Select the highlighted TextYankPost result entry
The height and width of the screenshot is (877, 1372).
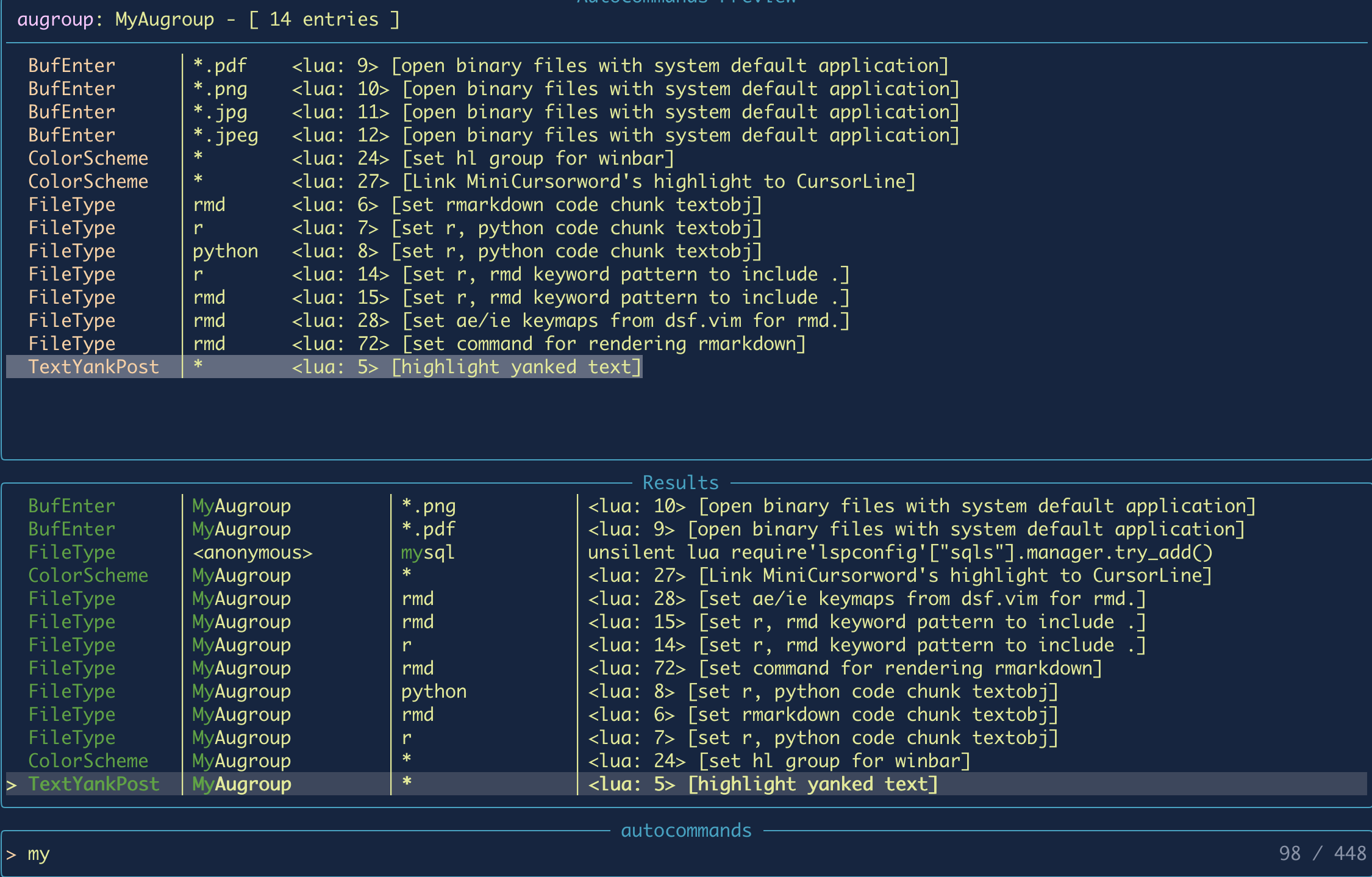click(244, 784)
